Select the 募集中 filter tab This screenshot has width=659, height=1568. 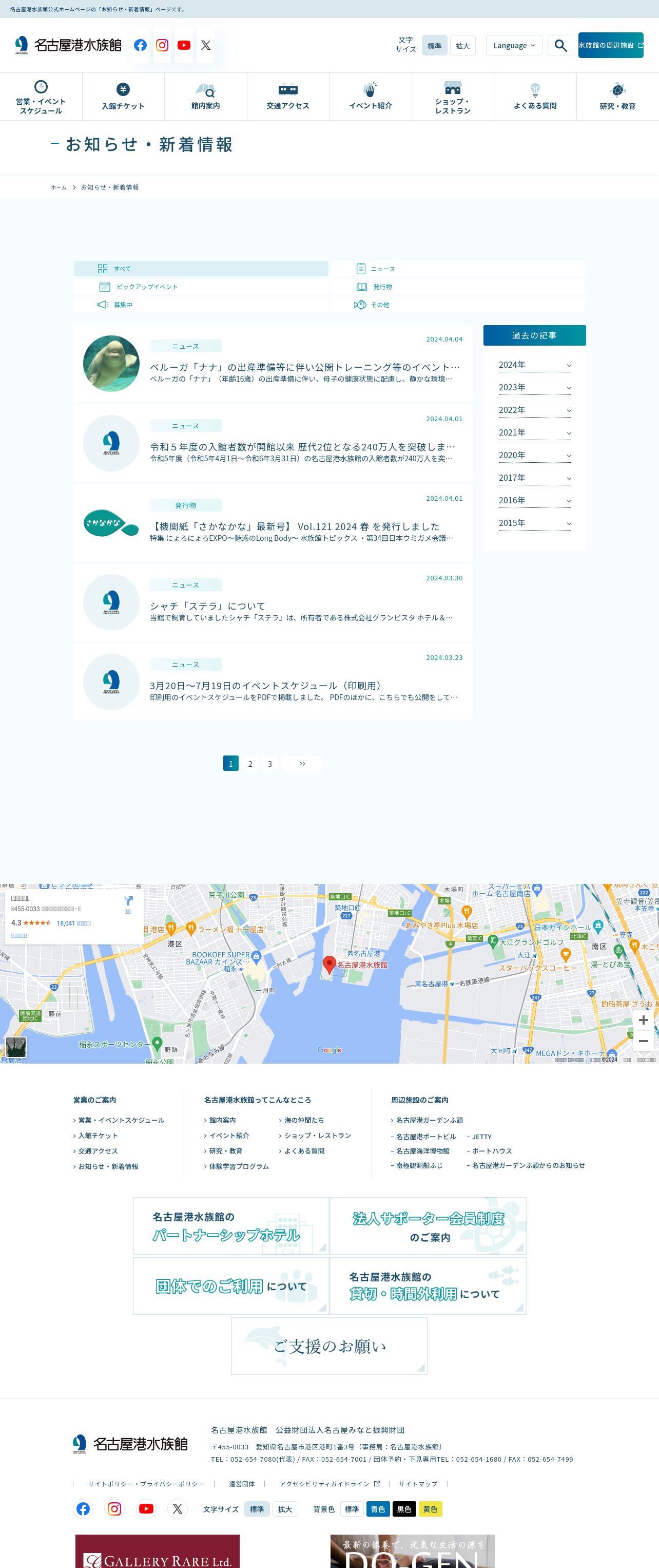tap(201, 305)
